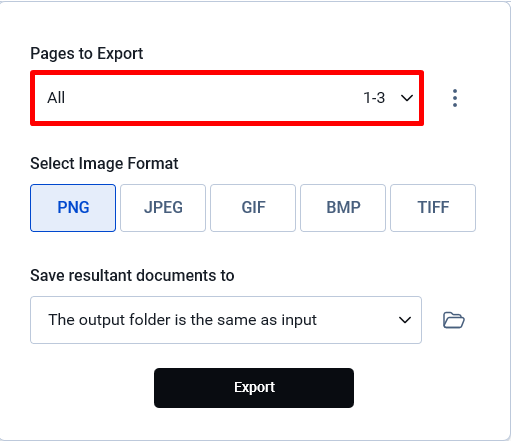The height and width of the screenshot is (441, 511).
Task: Choose GIF as the image format
Action: 253,208
